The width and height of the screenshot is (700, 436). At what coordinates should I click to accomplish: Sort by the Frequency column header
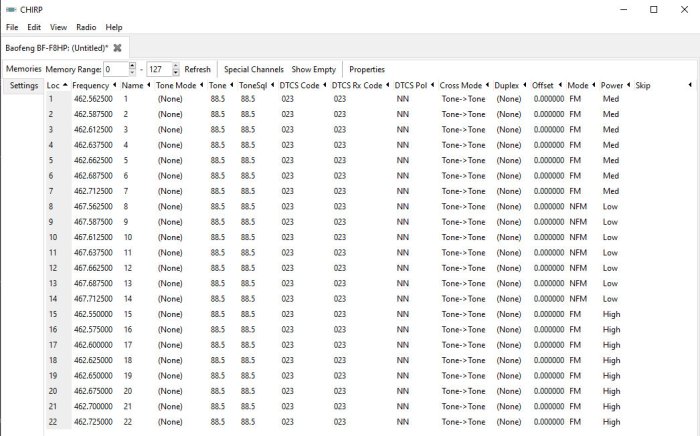tap(94, 85)
